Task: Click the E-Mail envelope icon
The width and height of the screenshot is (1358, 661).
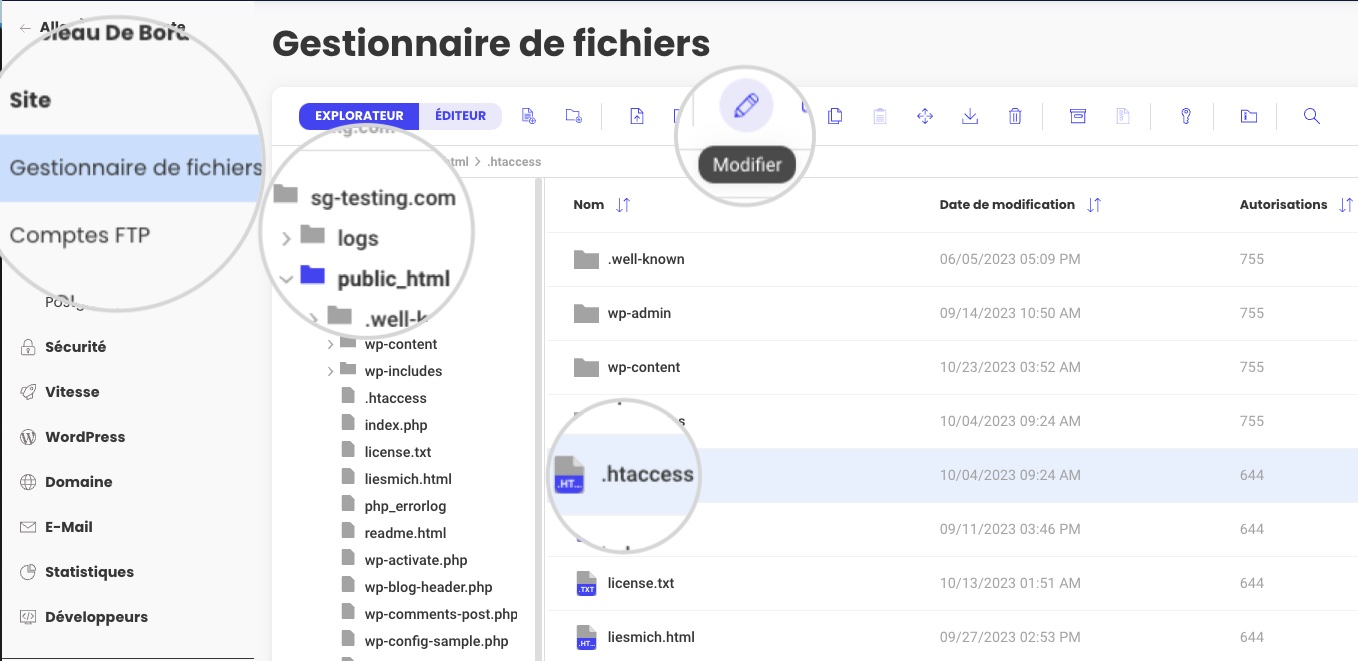Action: coord(28,527)
